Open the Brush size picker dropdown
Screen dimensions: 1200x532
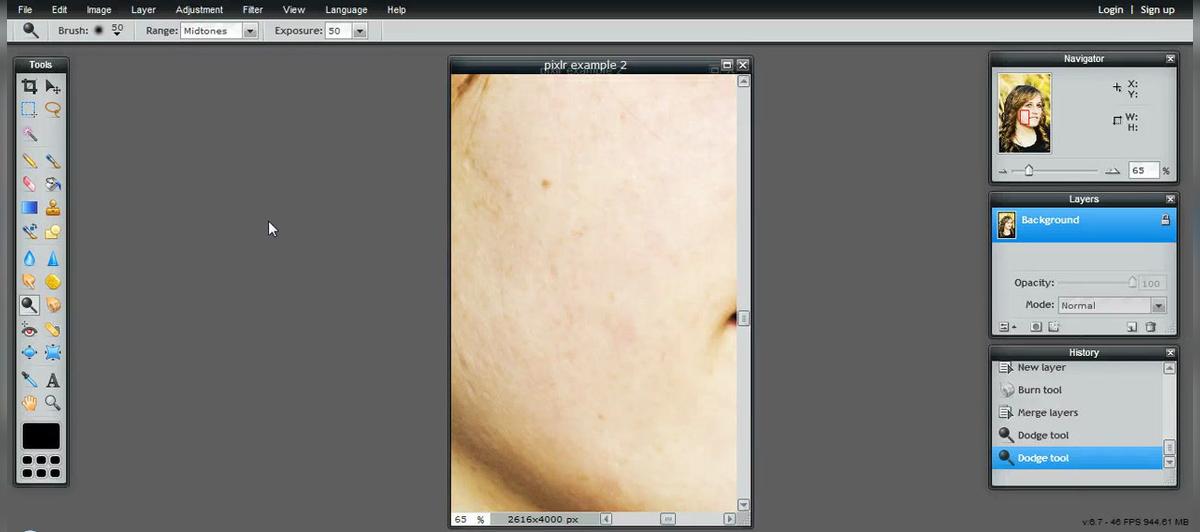coord(117,31)
